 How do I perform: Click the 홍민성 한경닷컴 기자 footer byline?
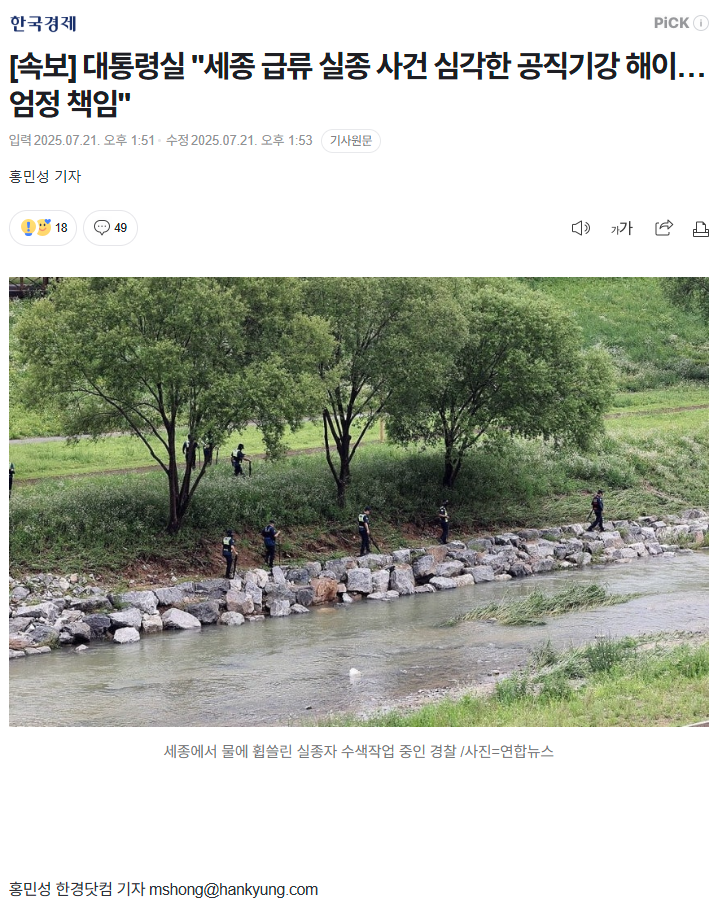click(76, 890)
